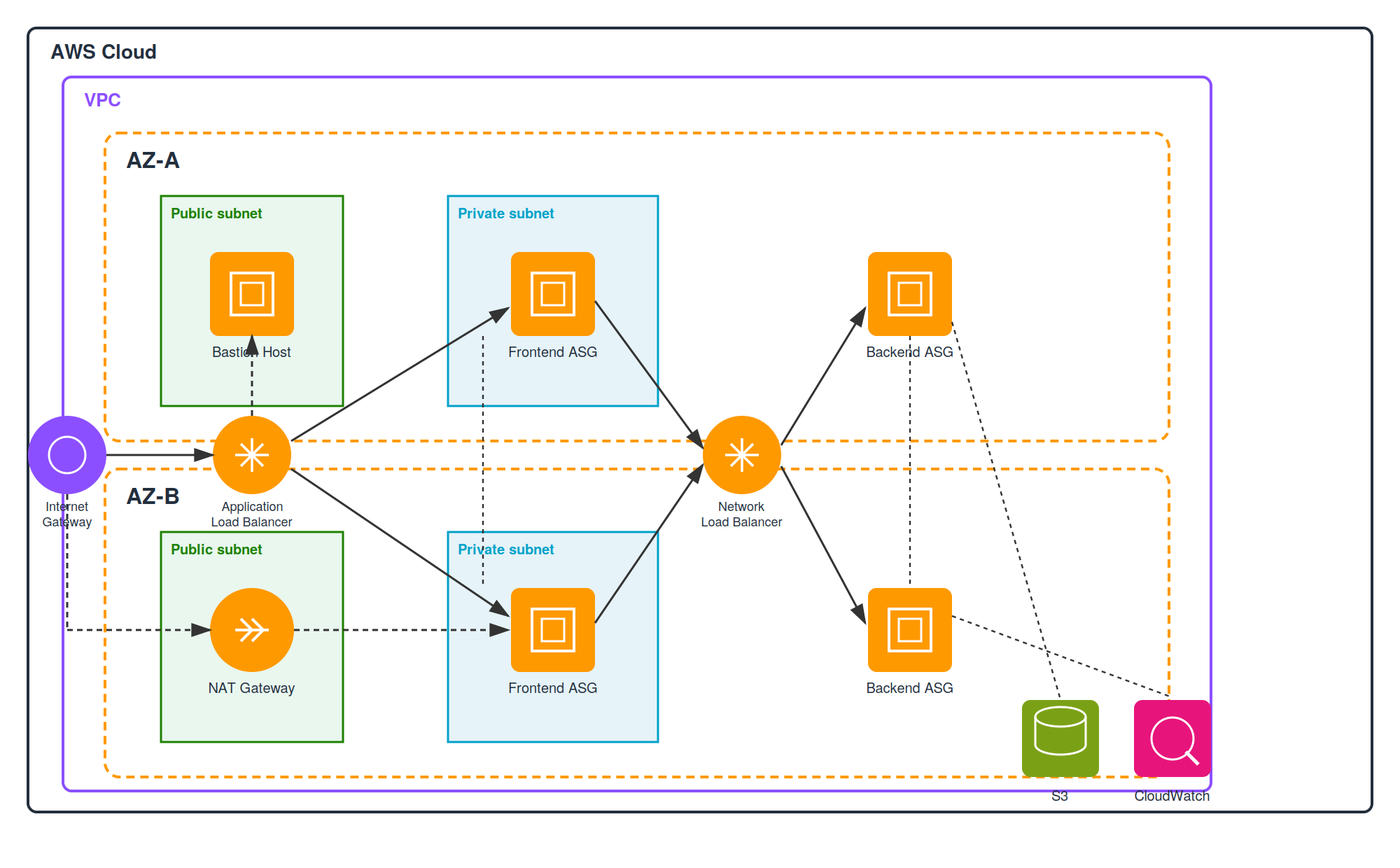The image size is (1400, 868).
Task: Select the Network Load Balancer icon
Action: click(x=742, y=455)
